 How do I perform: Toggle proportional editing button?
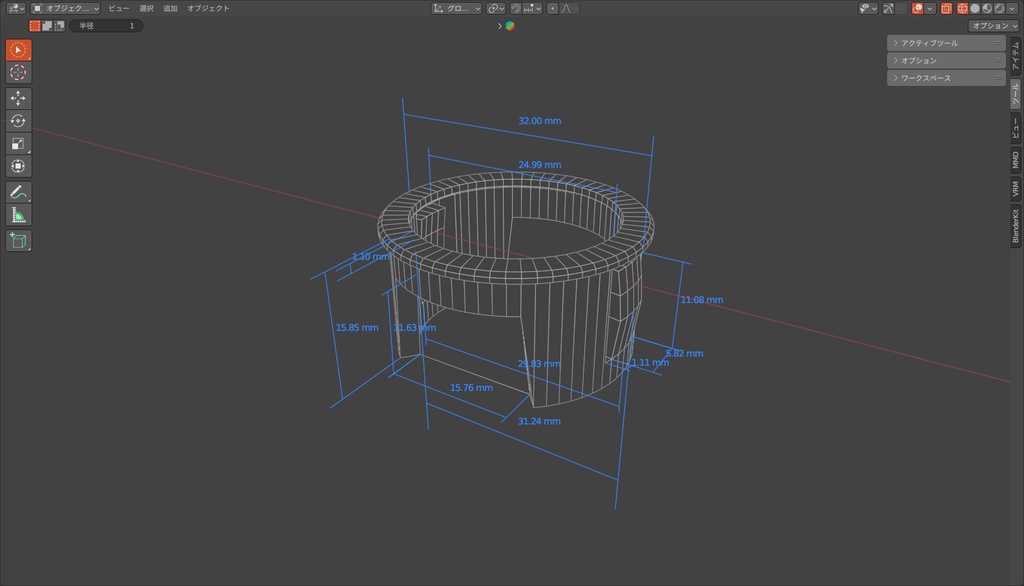coord(552,8)
